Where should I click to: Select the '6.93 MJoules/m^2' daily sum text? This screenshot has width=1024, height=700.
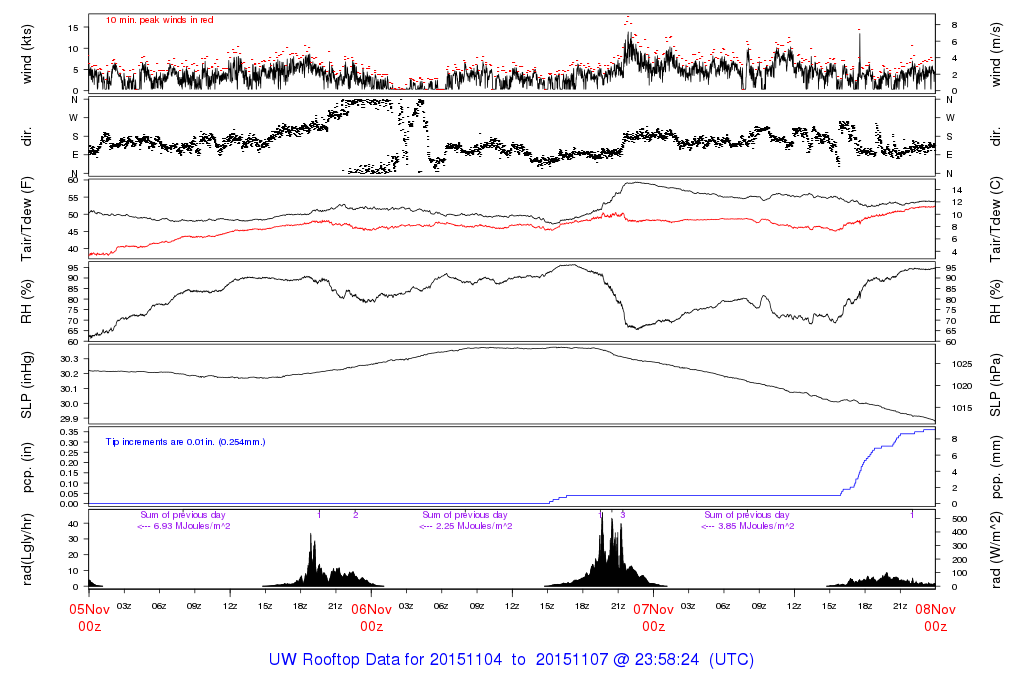pos(192,526)
